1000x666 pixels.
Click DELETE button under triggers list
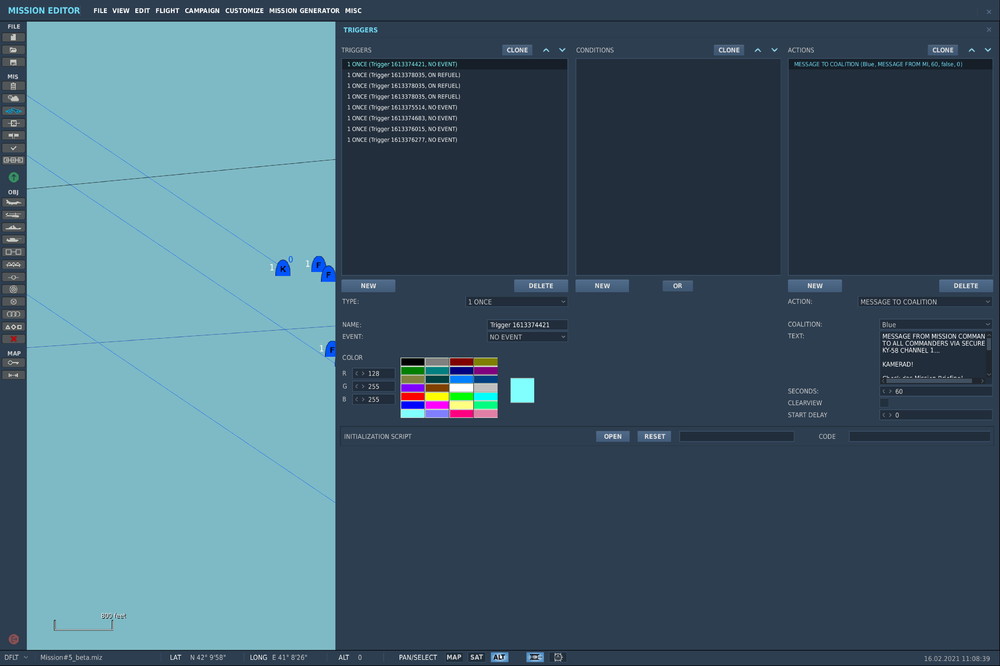click(541, 286)
